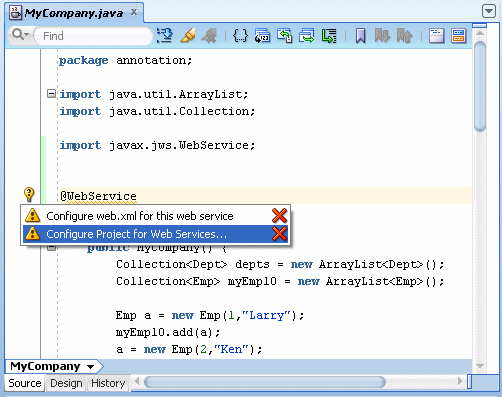The image size is (502, 397).
Task: Switch to the History tab
Action: click(108, 383)
